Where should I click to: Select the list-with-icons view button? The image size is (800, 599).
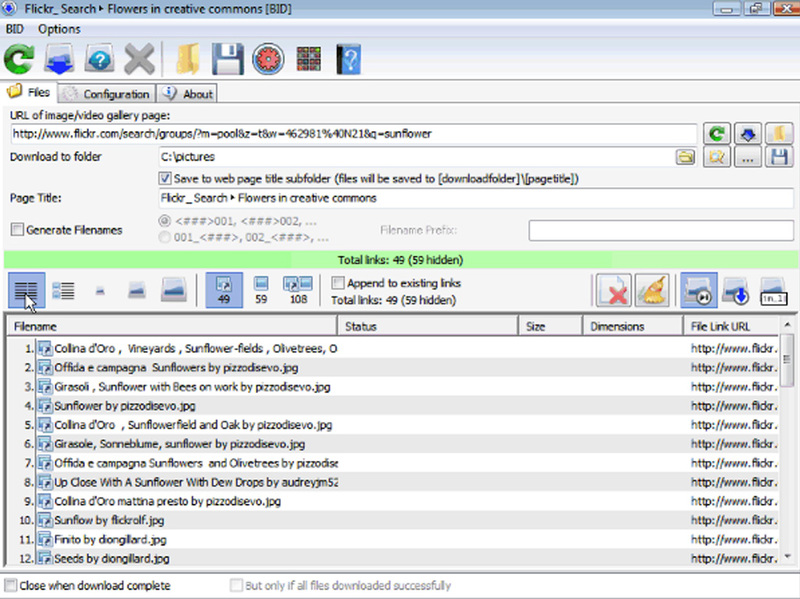64,290
